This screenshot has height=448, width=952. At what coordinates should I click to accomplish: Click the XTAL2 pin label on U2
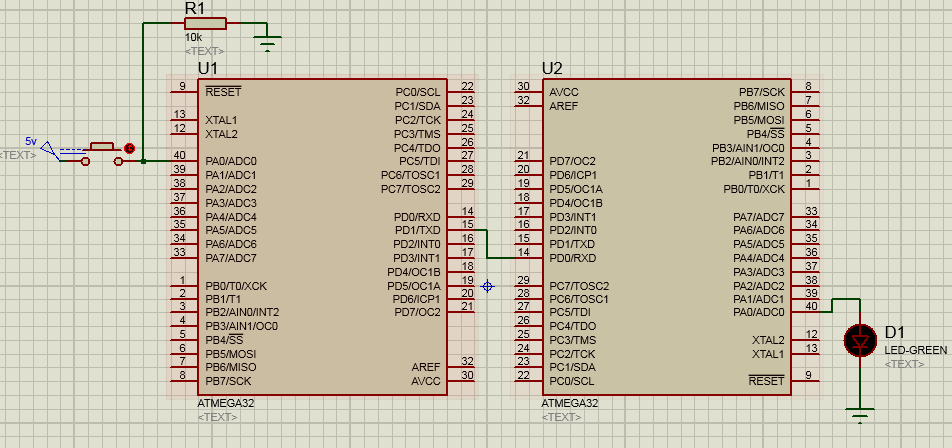(x=768, y=340)
